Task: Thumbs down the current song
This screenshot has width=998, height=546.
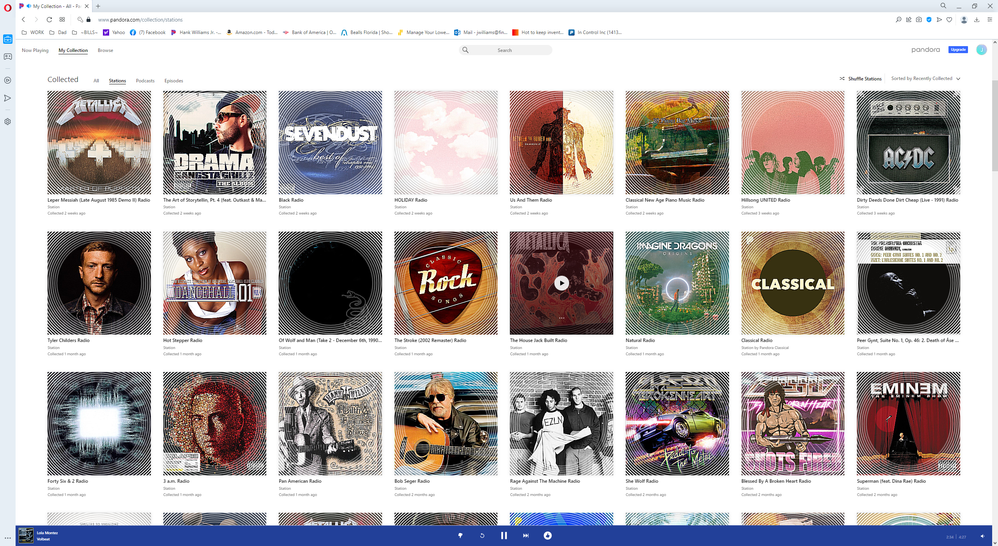Action: [x=460, y=536]
